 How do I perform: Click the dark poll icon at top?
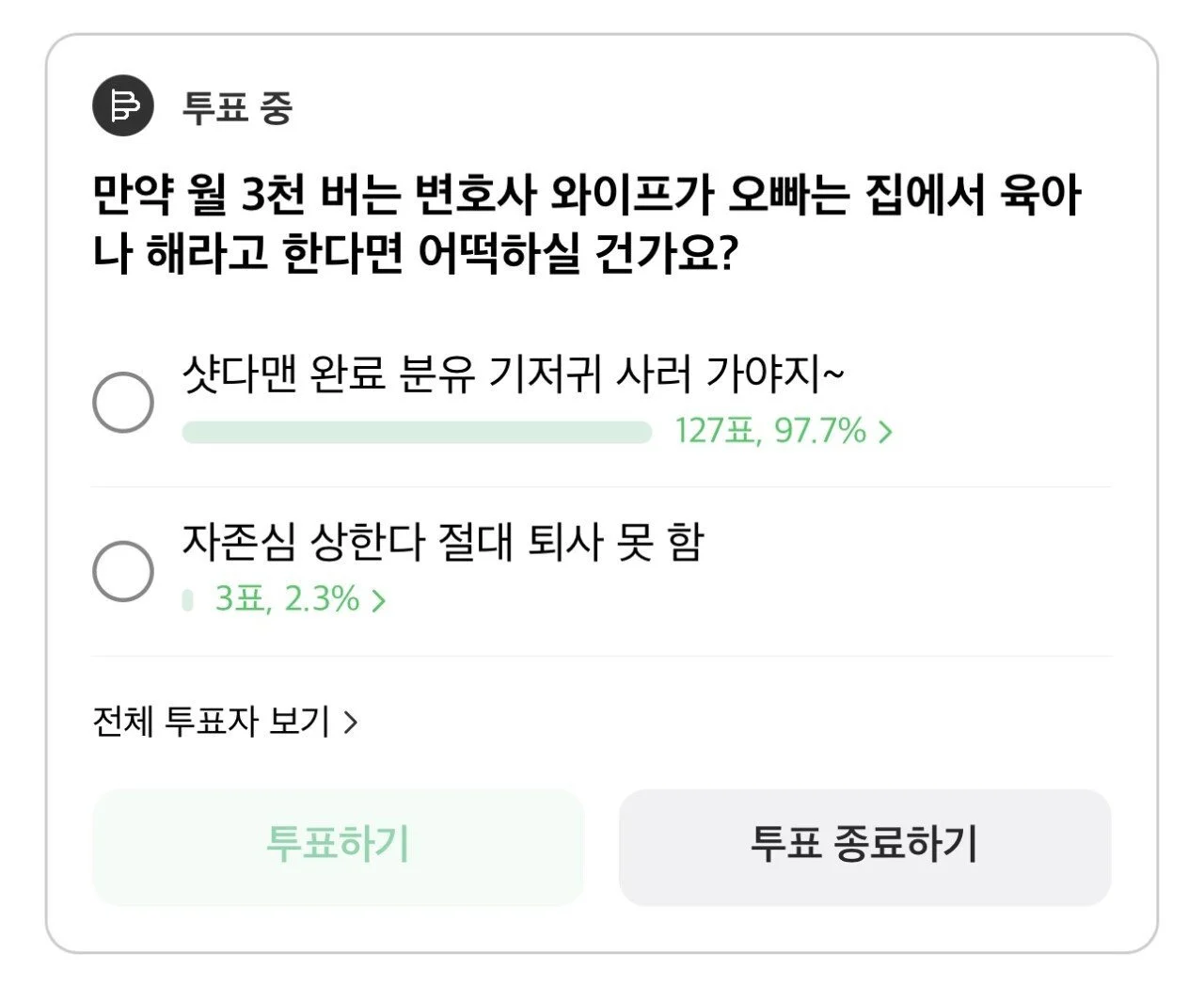[x=122, y=105]
